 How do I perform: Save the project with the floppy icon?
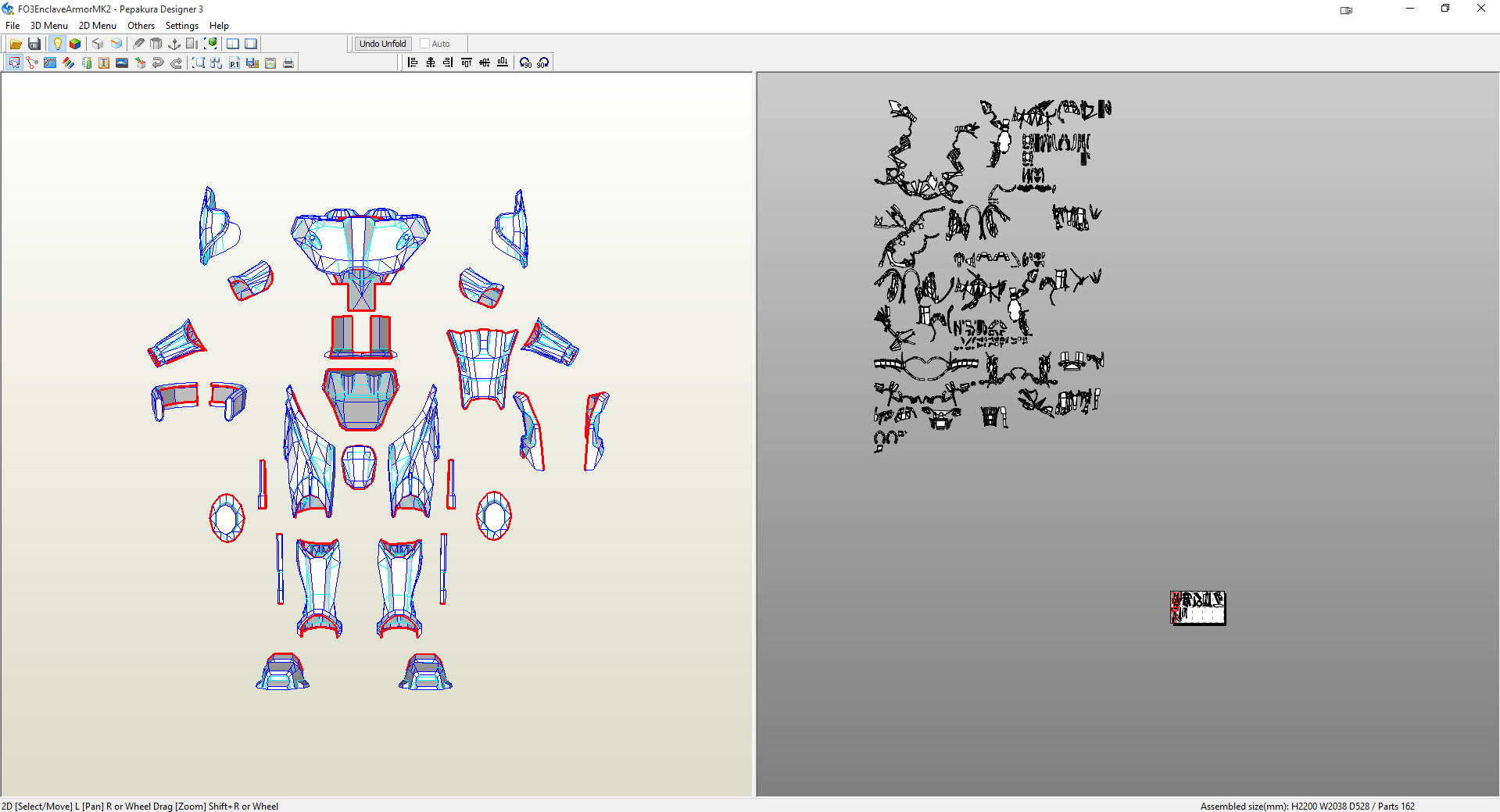pos(34,44)
